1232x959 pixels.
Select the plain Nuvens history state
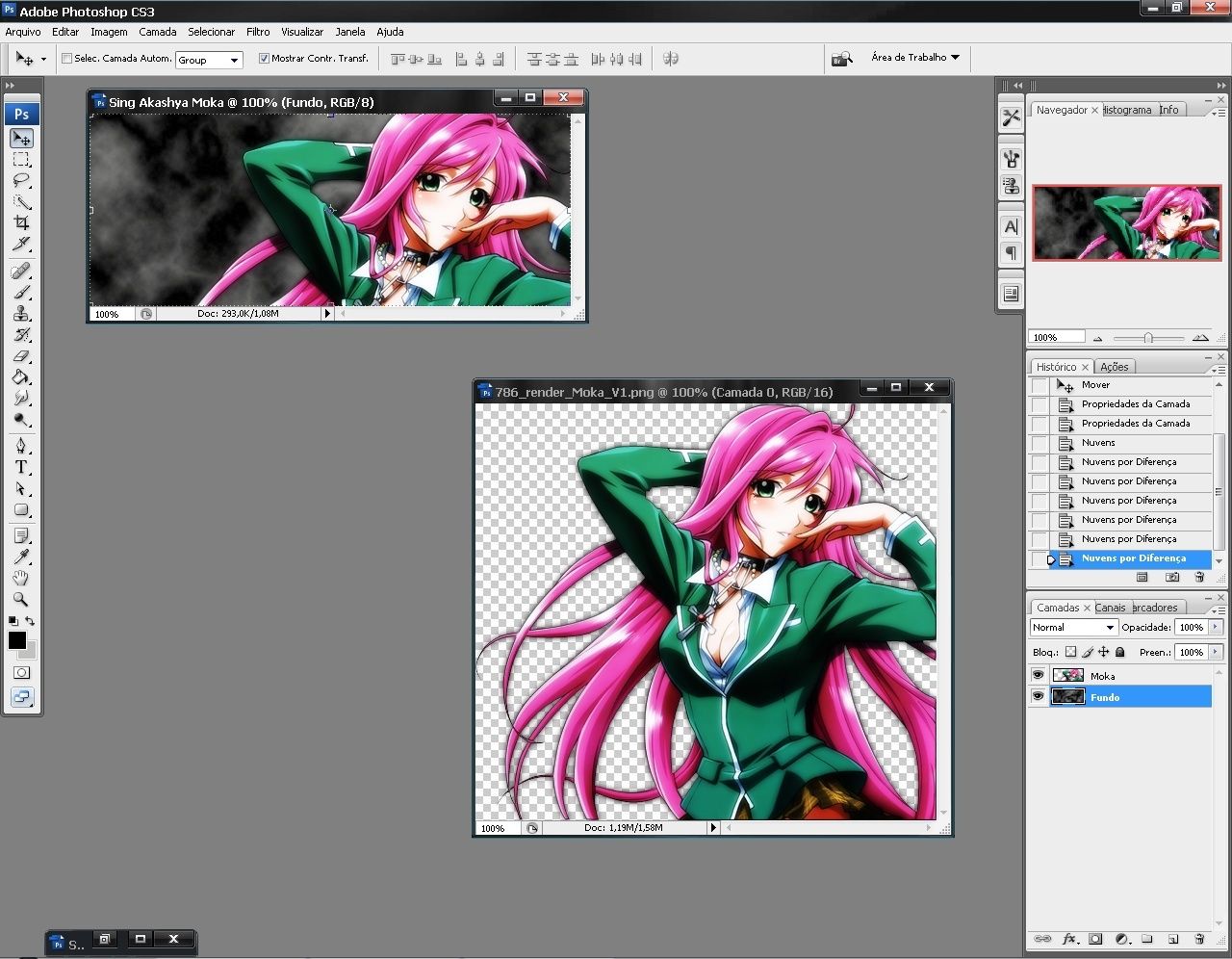(x=1131, y=443)
